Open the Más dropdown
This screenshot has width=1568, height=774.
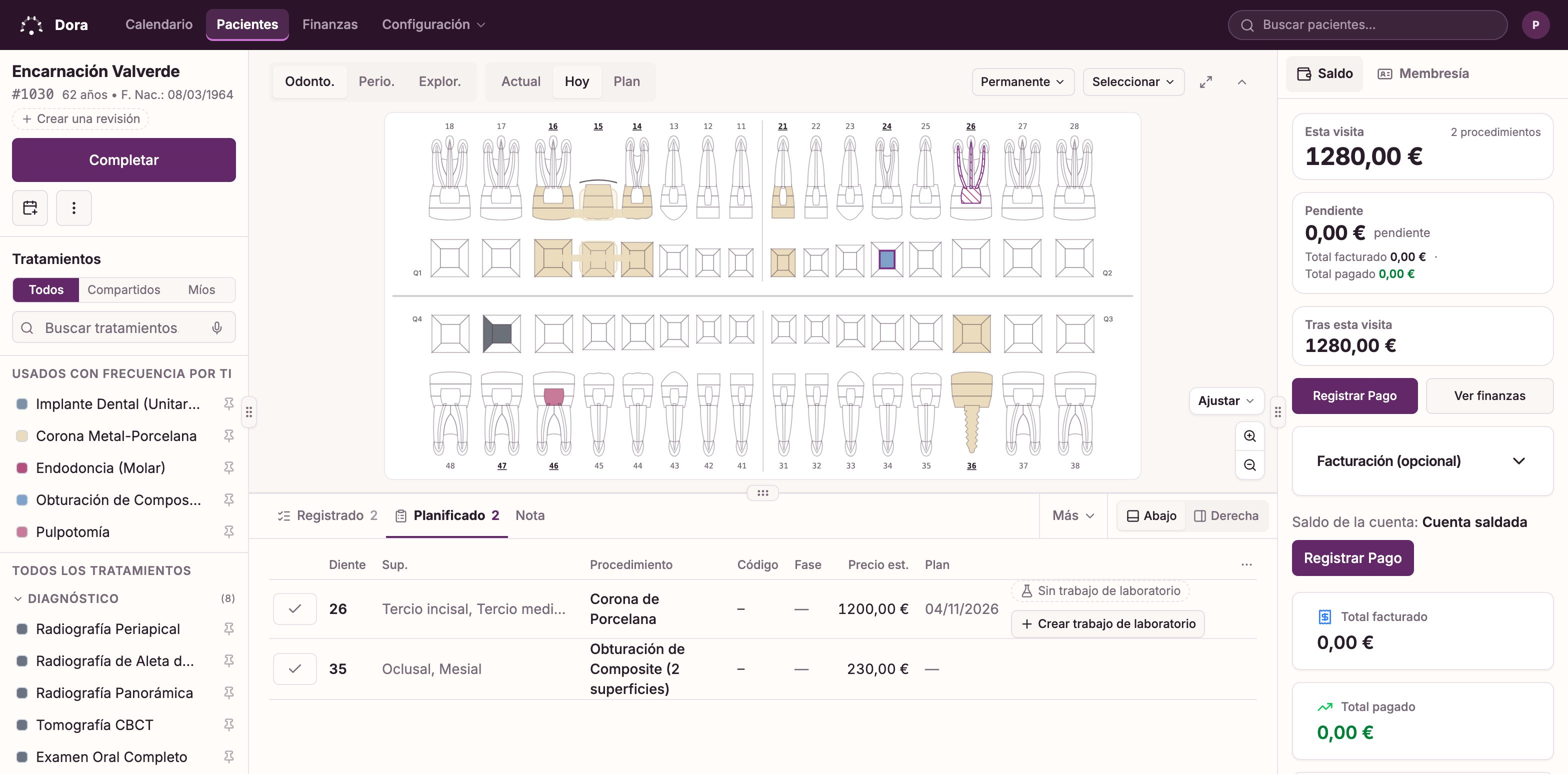pyautogui.click(x=1073, y=515)
